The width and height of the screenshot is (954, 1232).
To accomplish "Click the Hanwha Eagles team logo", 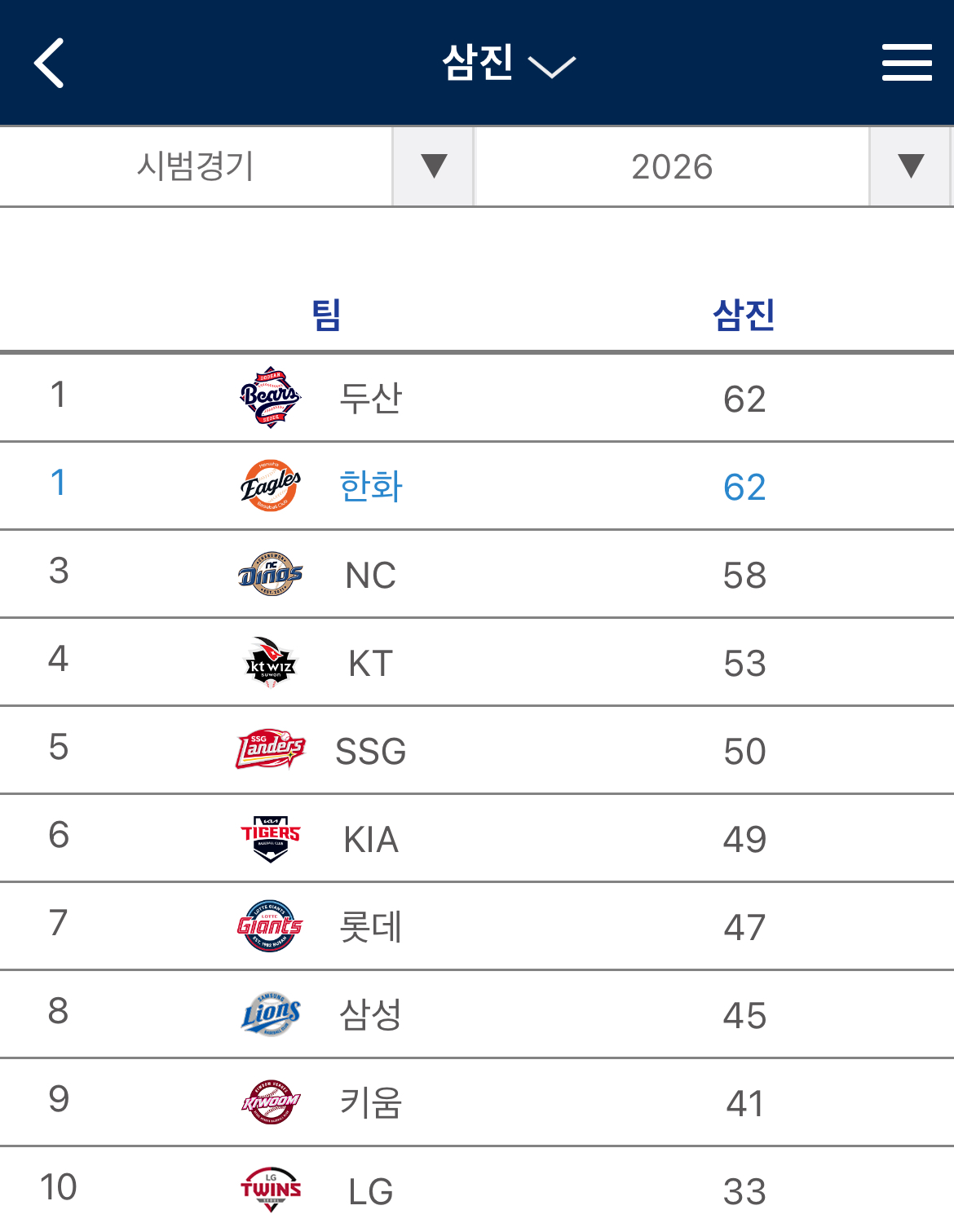I will pos(271,486).
